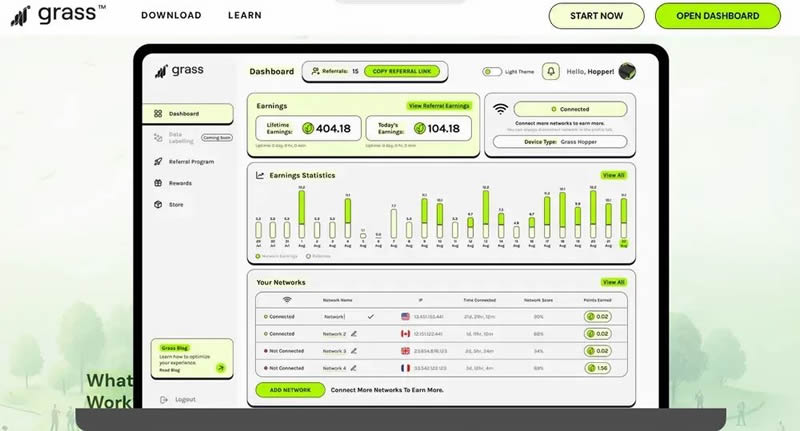Click the Referrals count 15
The height and width of the screenshot is (431, 800).
[355, 71]
